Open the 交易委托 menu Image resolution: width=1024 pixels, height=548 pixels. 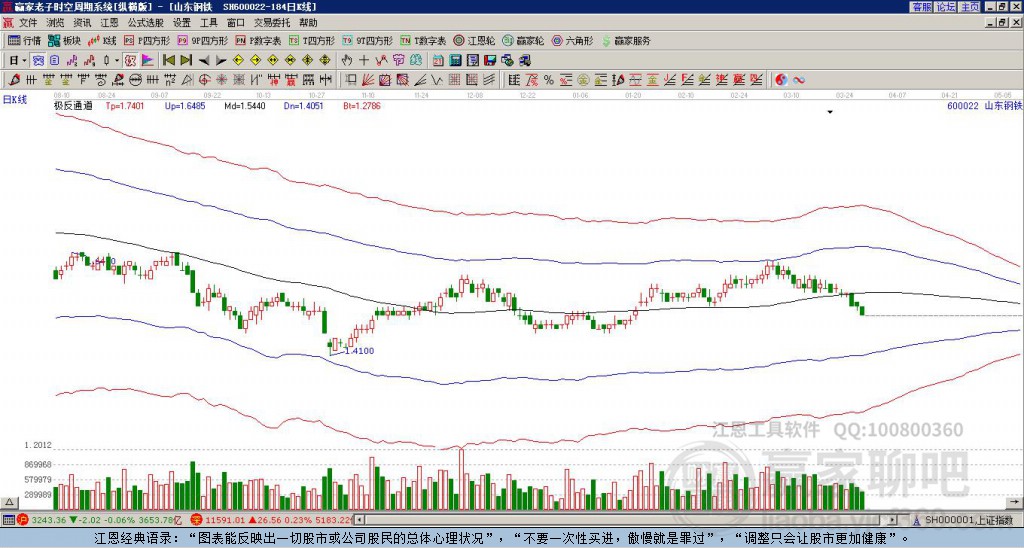[272, 23]
